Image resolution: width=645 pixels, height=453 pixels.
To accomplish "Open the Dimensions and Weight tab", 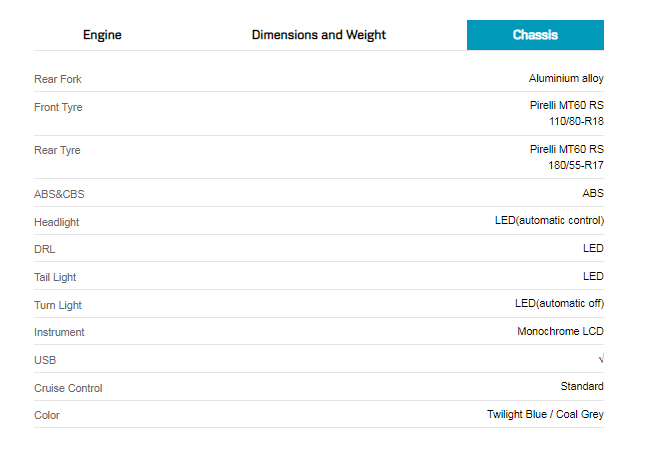I will click(x=318, y=35).
